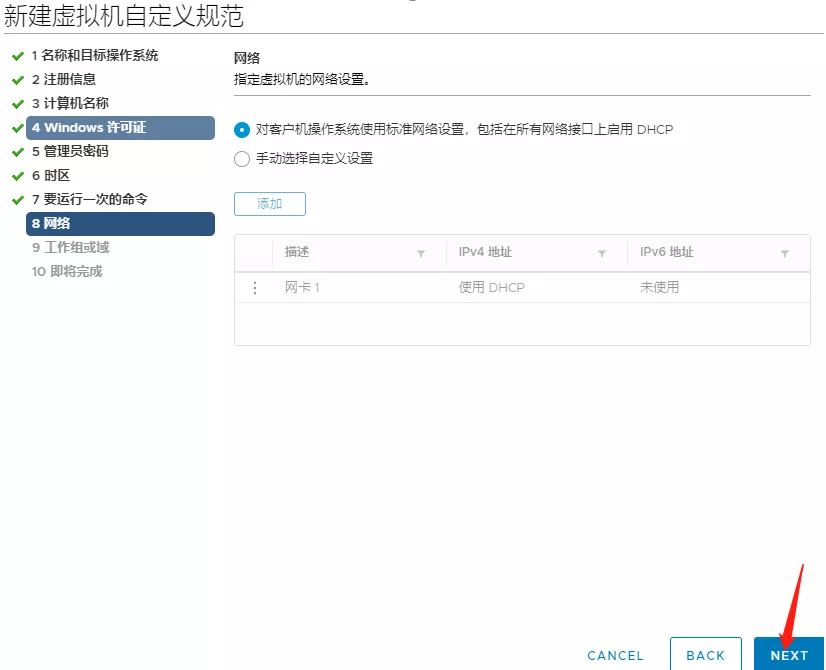Viewport: 826px width, 670px height.
Task: Click CANCEL to close the wizard
Action: [615, 655]
